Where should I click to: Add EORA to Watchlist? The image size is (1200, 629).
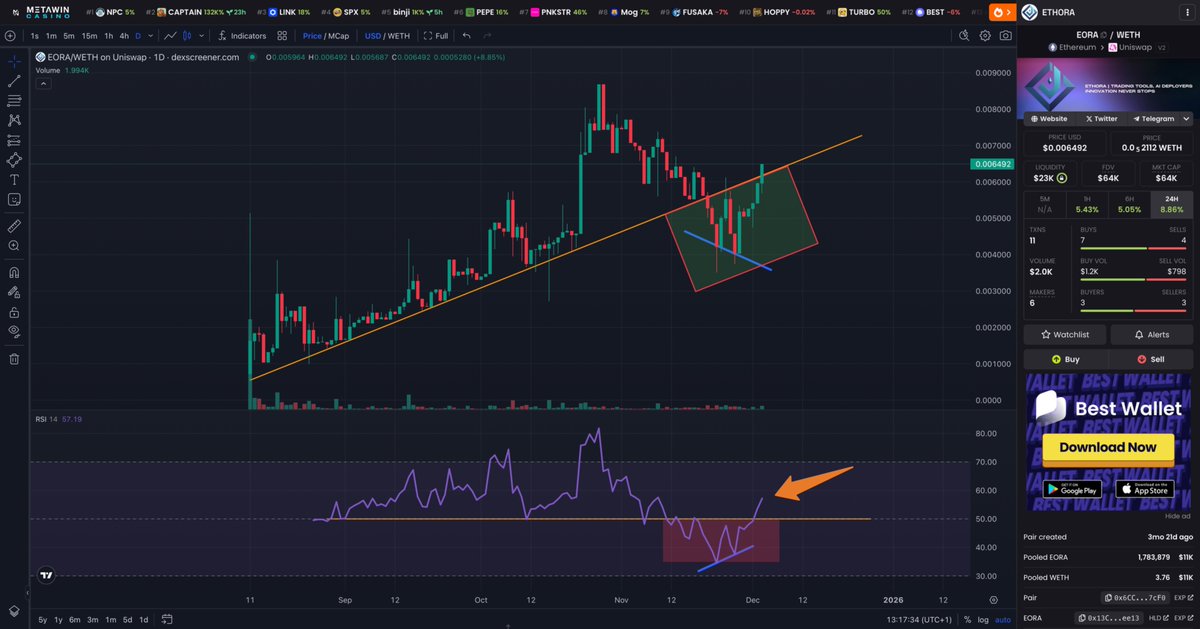tap(1065, 334)
